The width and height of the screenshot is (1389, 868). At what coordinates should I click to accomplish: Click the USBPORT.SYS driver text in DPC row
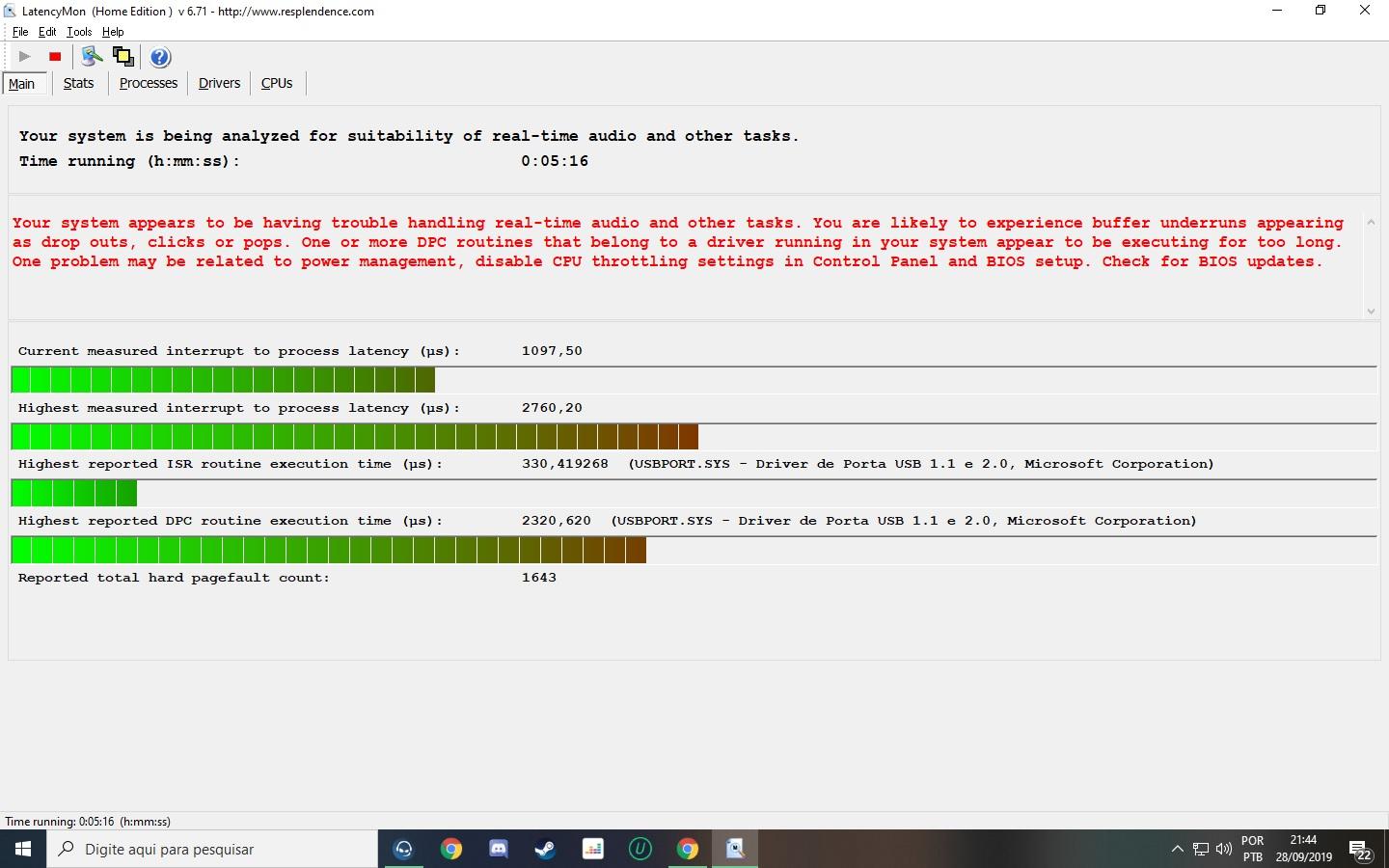tap(904, 521)
